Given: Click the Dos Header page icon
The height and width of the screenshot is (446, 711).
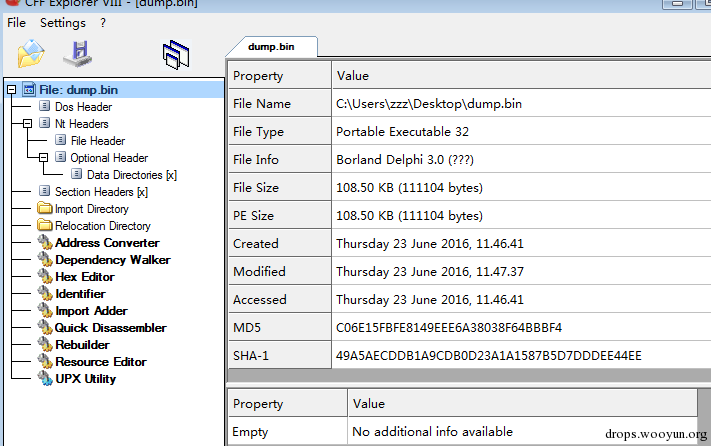Looking at the screenshot, I should point(44,106).
